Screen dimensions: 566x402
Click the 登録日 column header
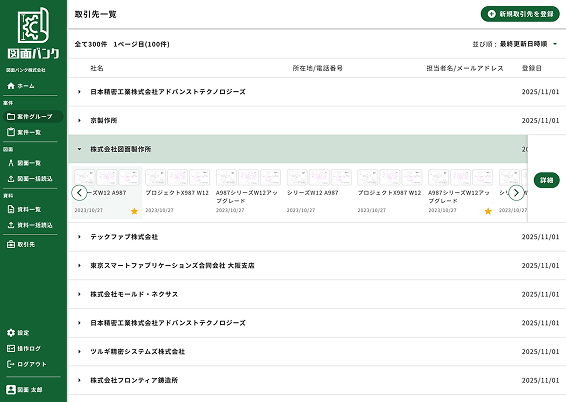pos(532,68)
